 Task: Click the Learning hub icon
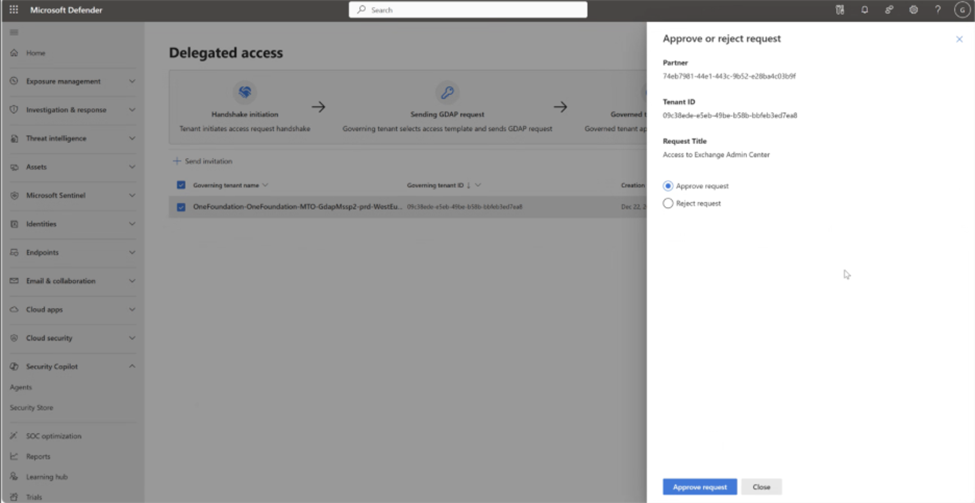[x=14, y=477]
